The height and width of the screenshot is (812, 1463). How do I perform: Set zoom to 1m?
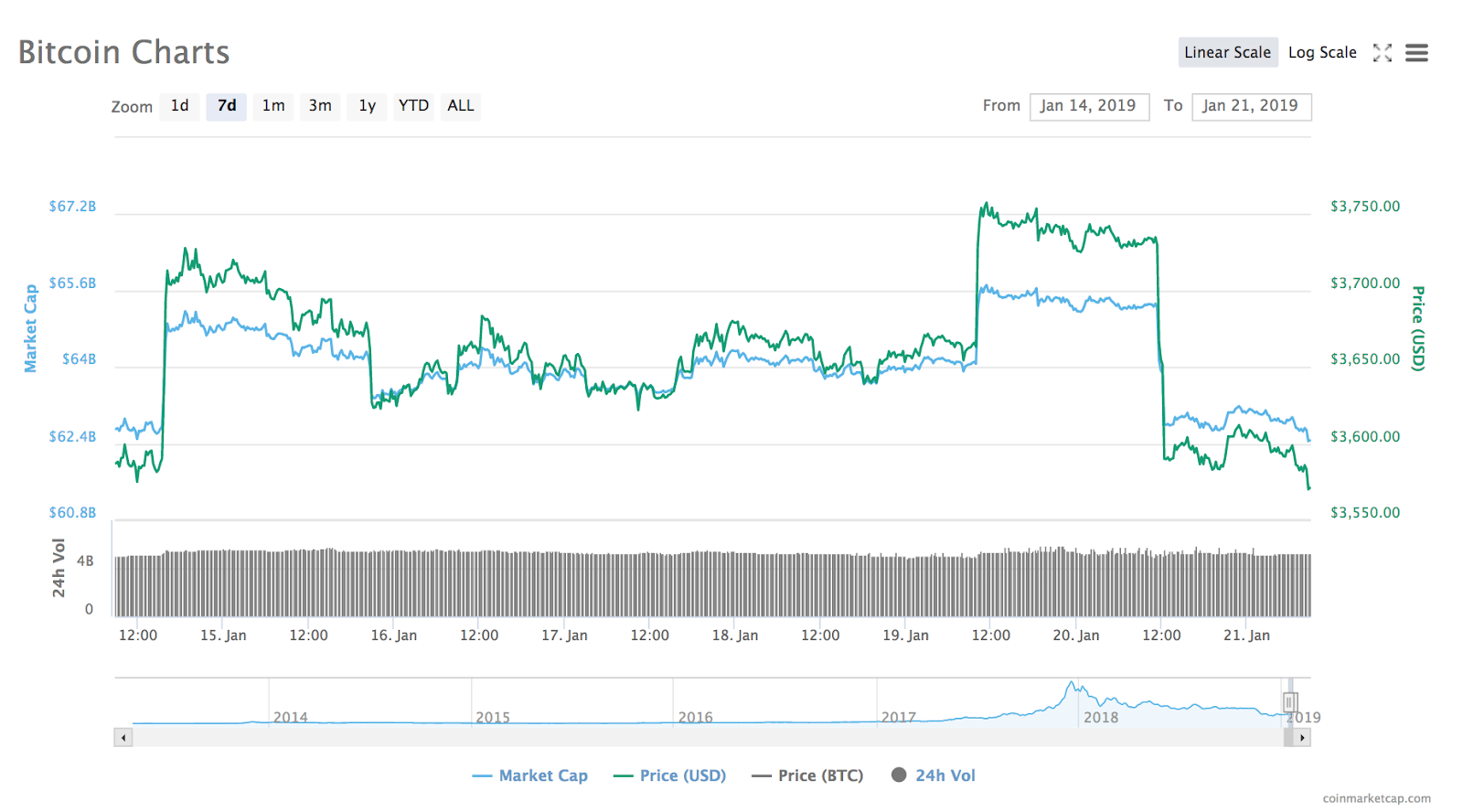click(273, 106)
